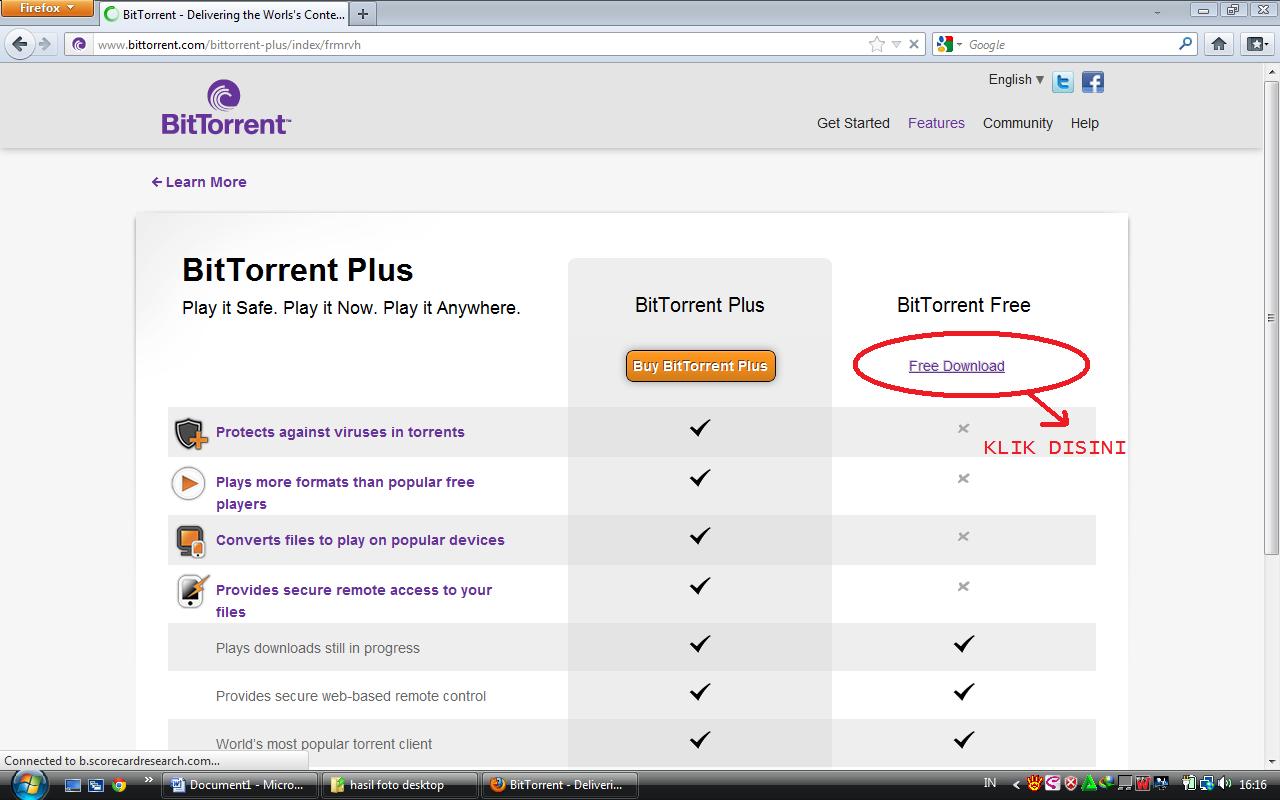Click the Free Download link
The width and height of the screenshot is (1280, 800).
(956, 366)
